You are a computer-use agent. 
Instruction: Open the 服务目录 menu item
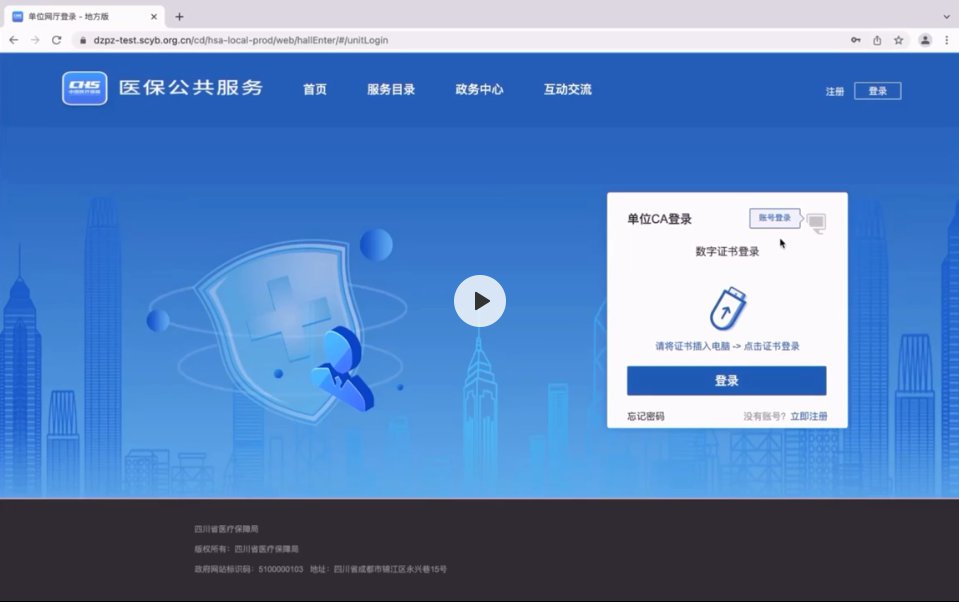[x=391, y=89]
